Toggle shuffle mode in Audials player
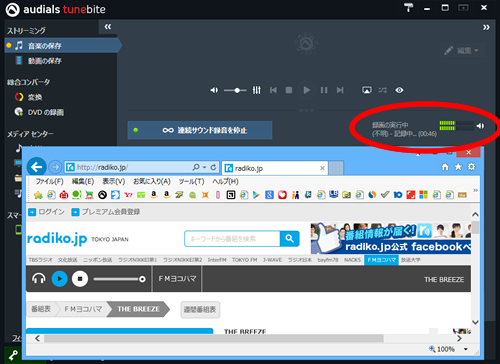This screenshot has height=364, width=500. (382, 90)
